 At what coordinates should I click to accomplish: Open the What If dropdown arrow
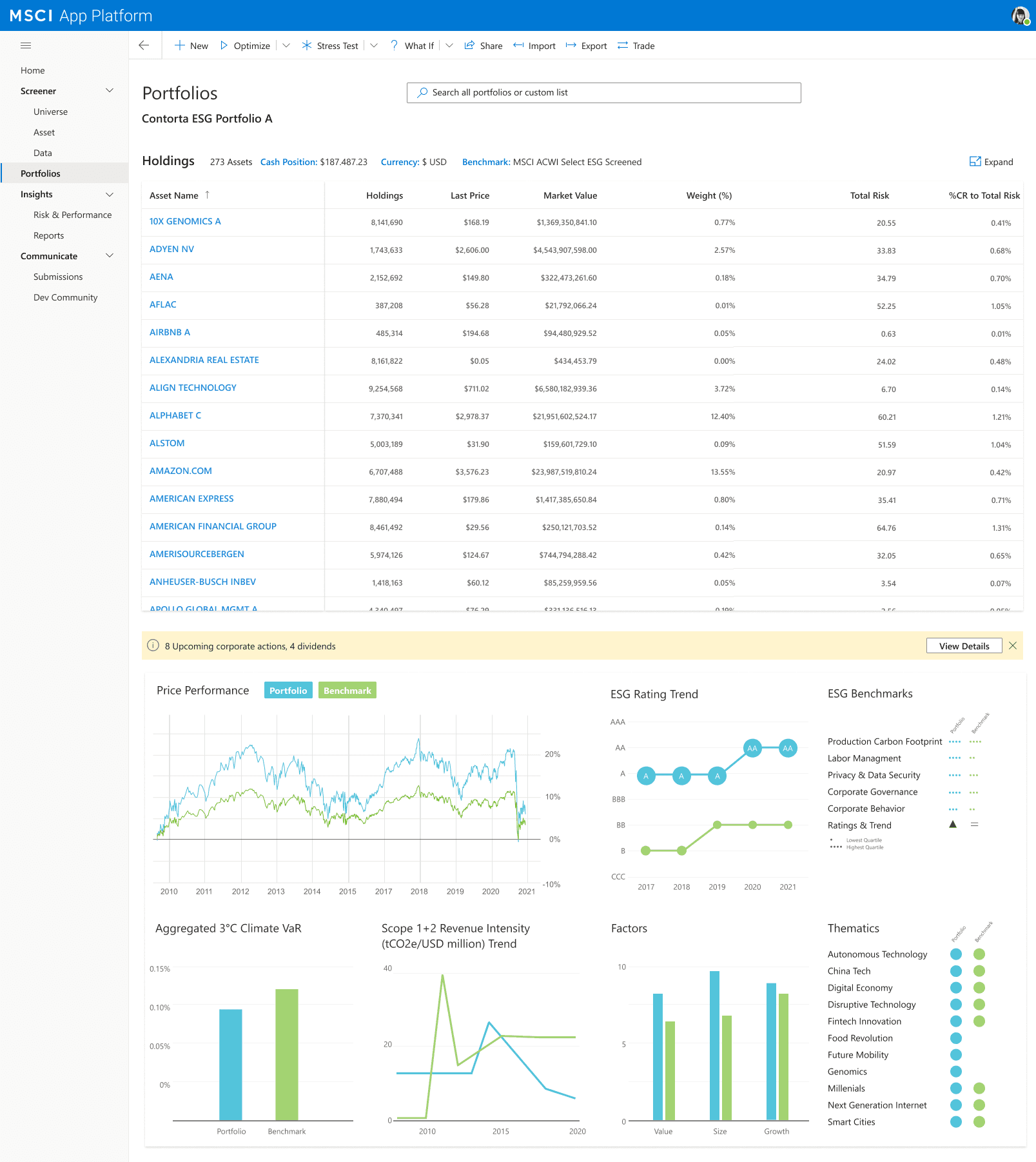coord(449,45)
